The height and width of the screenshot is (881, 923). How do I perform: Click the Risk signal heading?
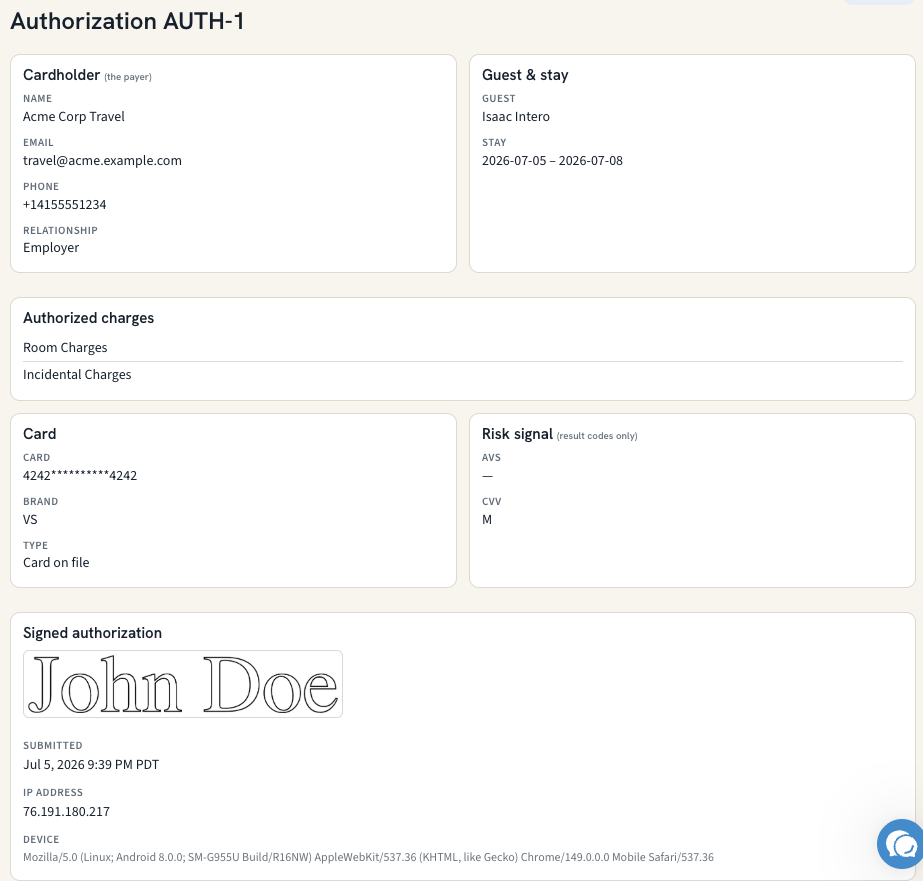pos(517,434)
